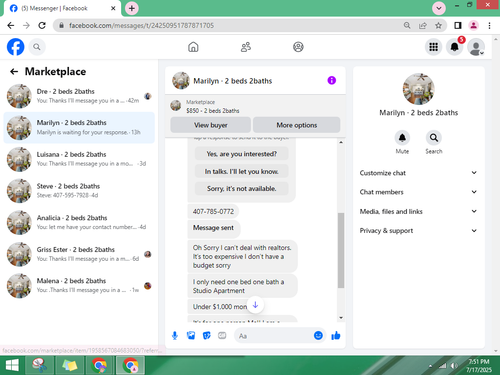500x375 pixels.
Task: Click More options button
Action: 297,125
